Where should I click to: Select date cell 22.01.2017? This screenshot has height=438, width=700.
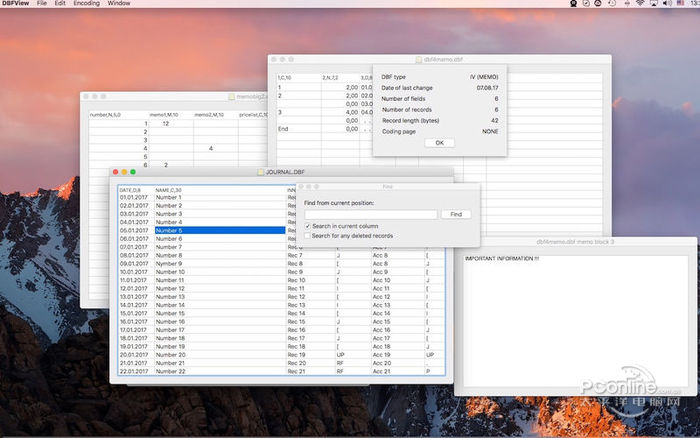[x=136, y=371]
